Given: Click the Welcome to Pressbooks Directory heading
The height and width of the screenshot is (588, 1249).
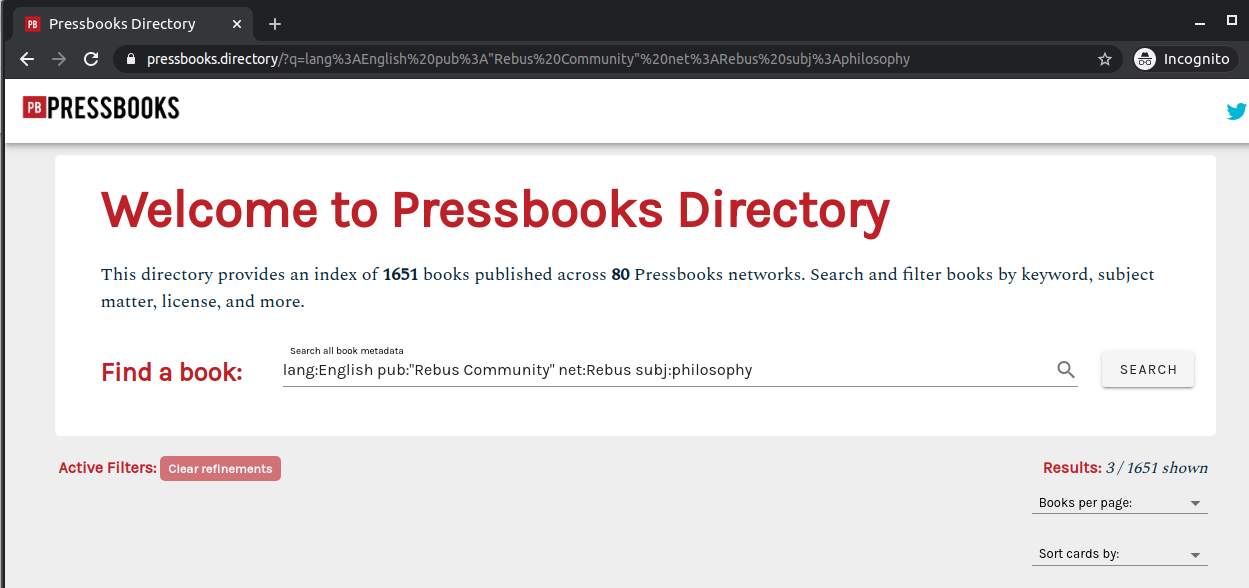Looking at the screenshot, I should pyautogui.click(x=495, y=210).
